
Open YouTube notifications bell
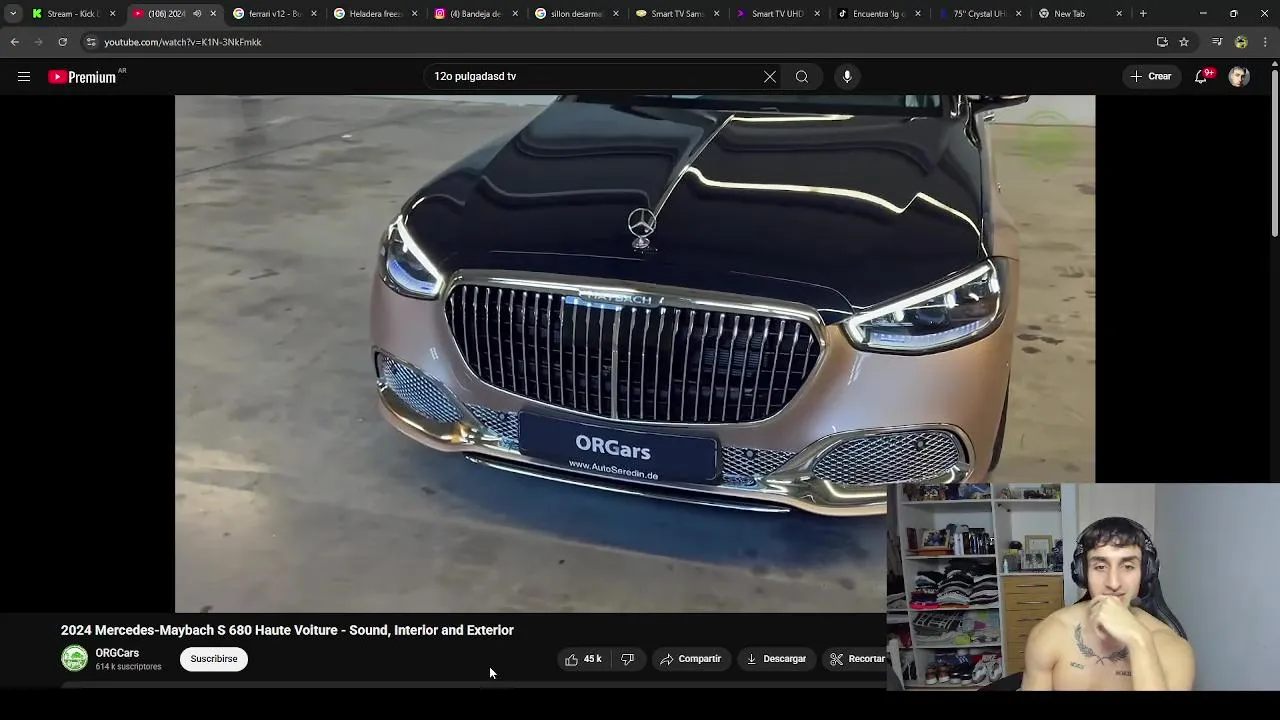coord(1201,76)
